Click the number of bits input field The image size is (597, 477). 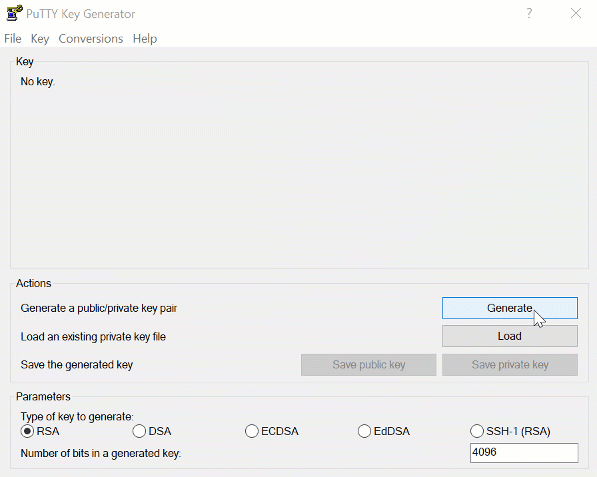point(524,453)
